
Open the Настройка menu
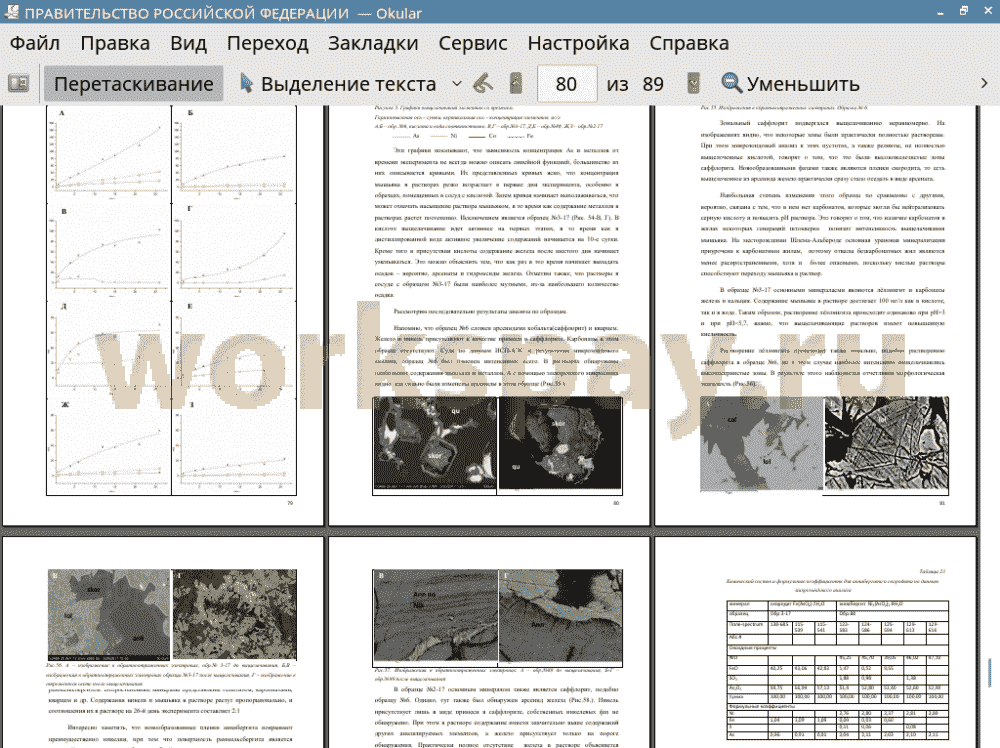(x=578, y=43)
